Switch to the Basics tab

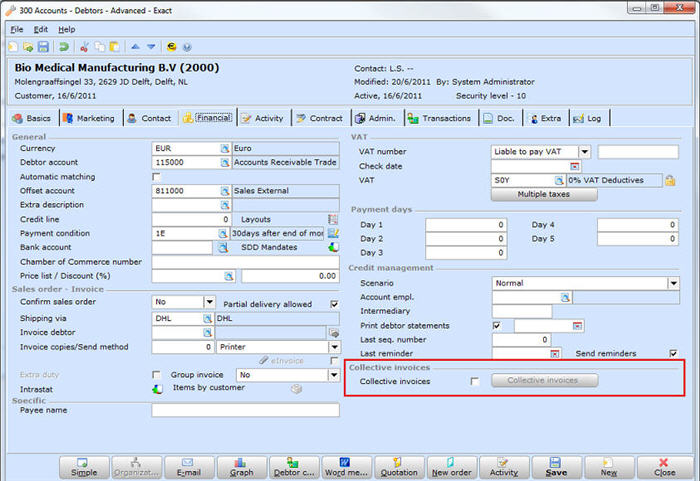point(32,118)
